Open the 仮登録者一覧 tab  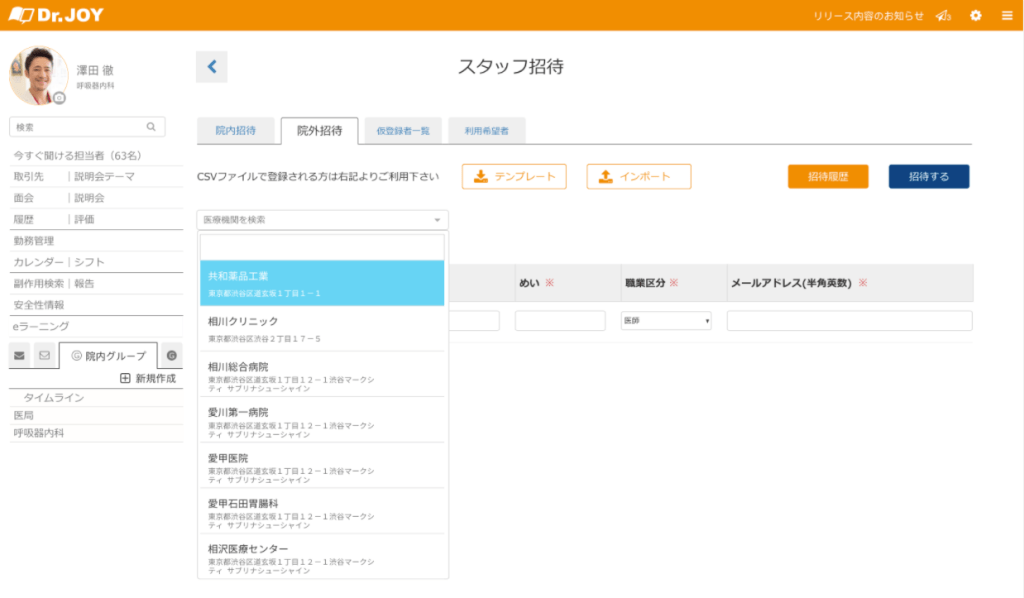pyautogui.click(x=403, y=131)
